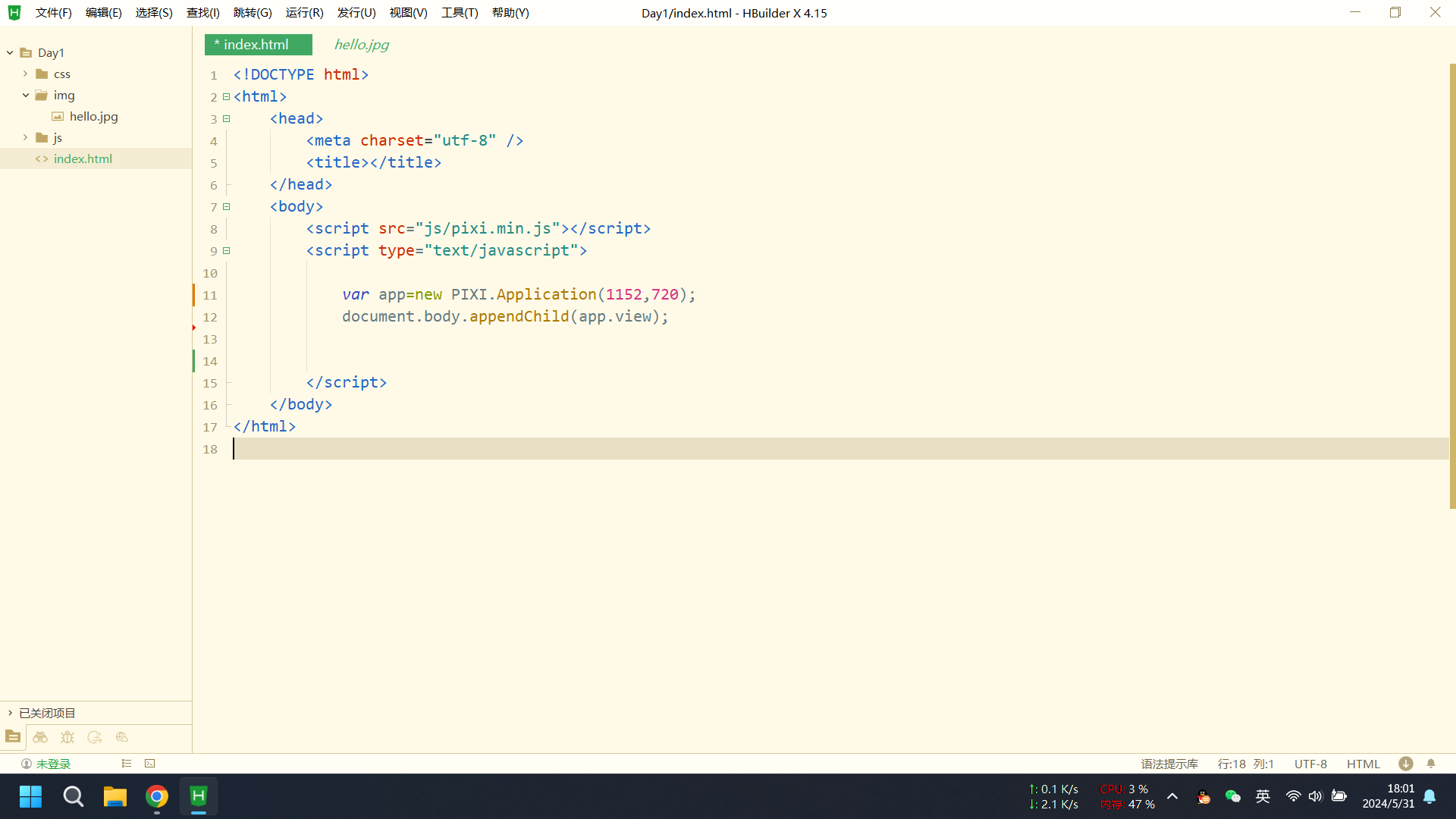Toggle code fold marker on line 7 body
The image size is (1456, 819).
pyautogui.click(x=226, y=207)
